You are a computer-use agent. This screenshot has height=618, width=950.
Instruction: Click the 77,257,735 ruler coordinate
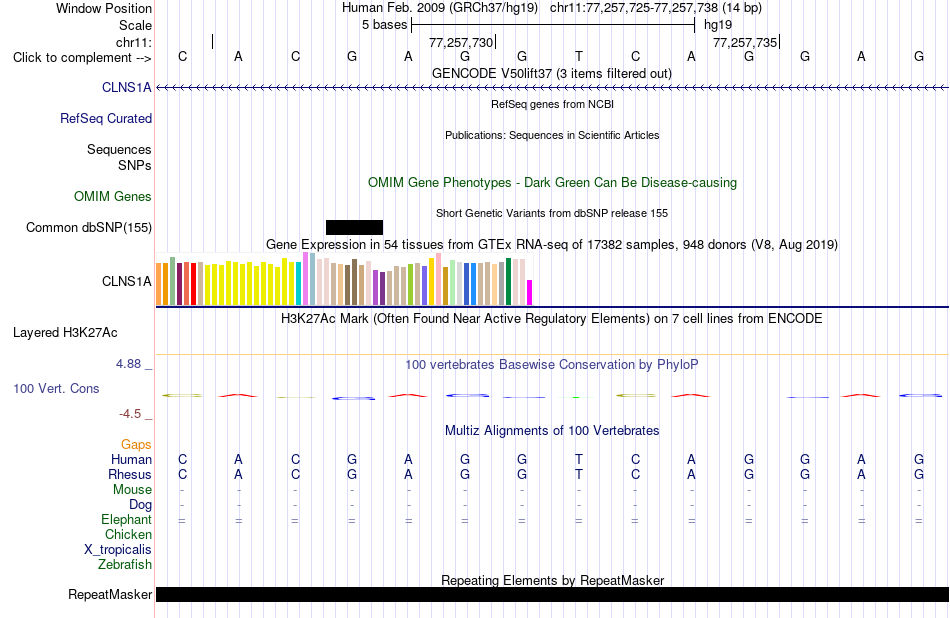(x=745, y=42)
